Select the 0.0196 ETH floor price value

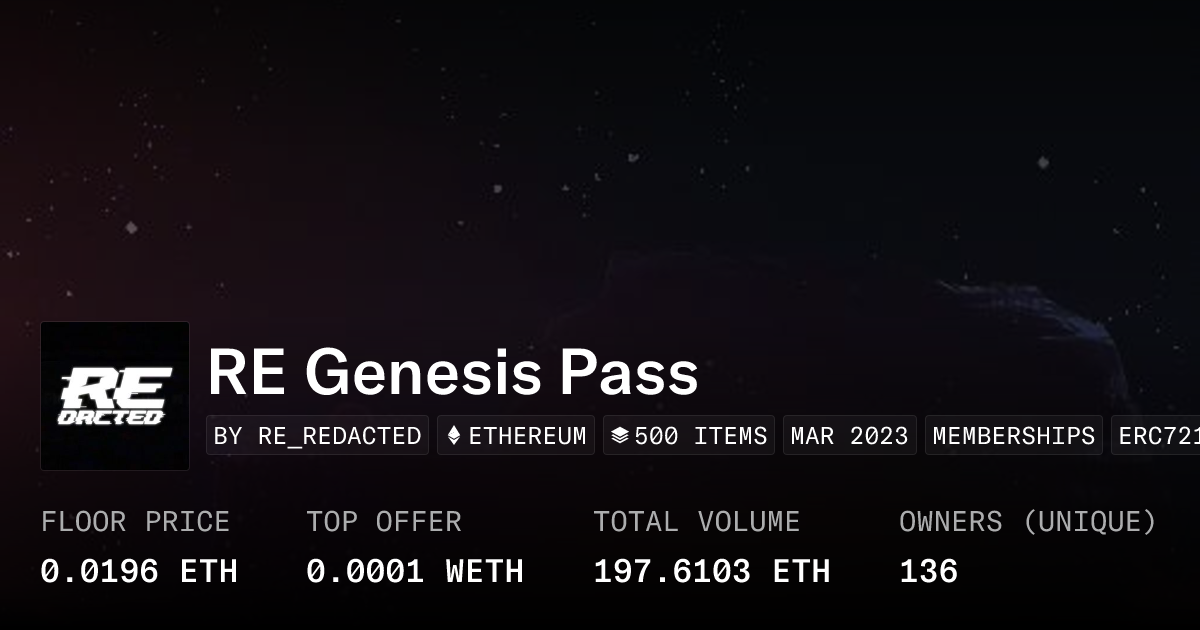(x=139, y=571)
